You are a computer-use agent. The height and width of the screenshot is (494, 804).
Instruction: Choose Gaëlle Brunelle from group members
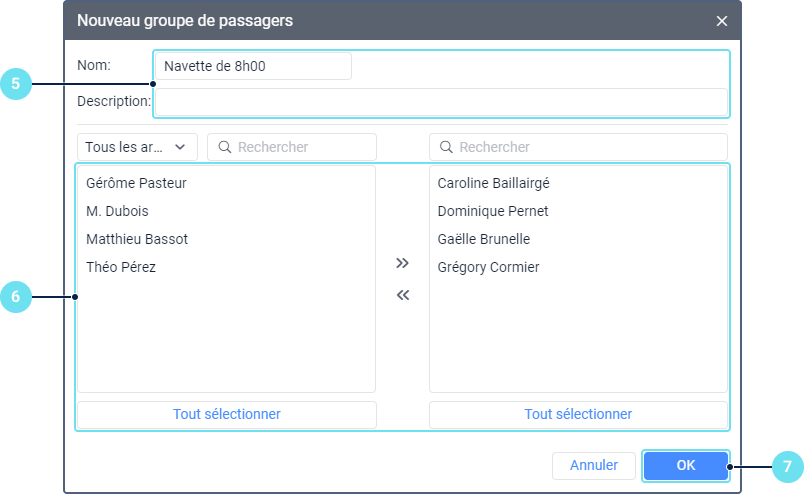pyautogui.click(x=484, y=239)
